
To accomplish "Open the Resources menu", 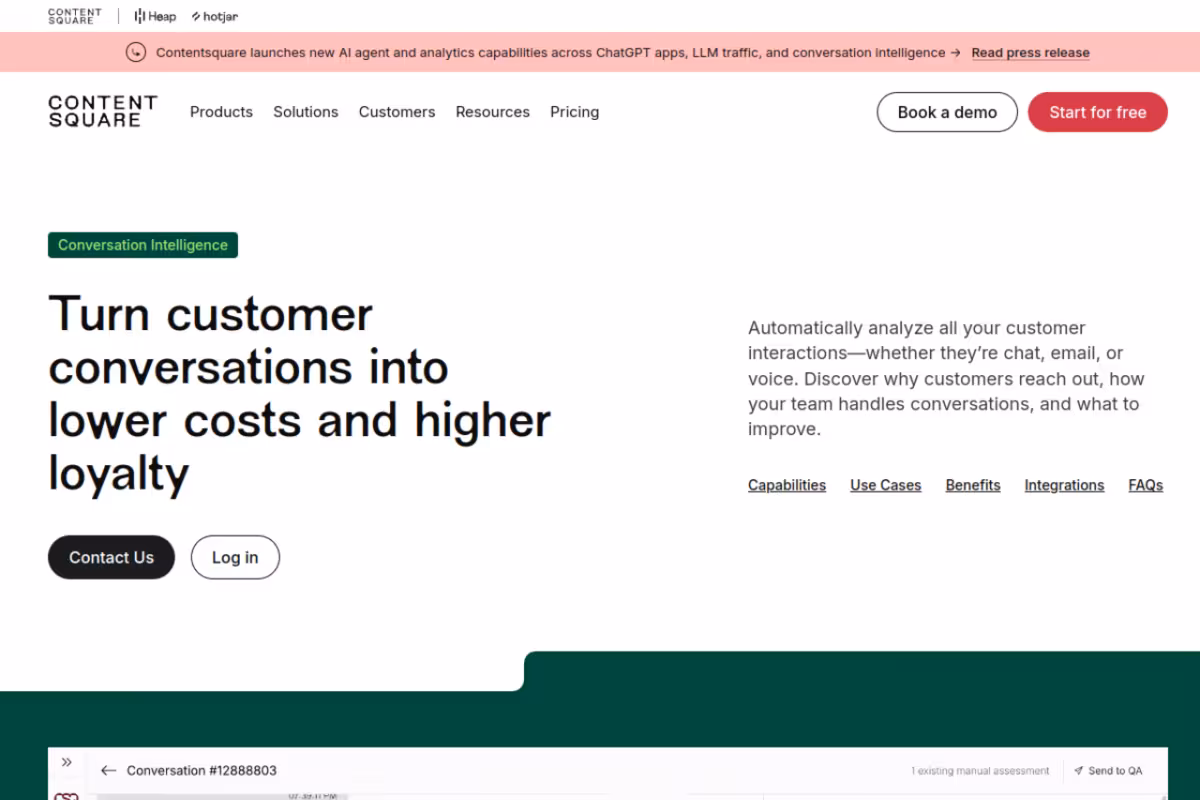I will (493, 112).
